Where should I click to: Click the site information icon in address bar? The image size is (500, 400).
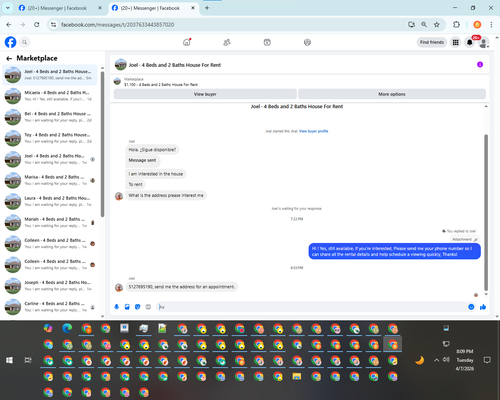53,25
